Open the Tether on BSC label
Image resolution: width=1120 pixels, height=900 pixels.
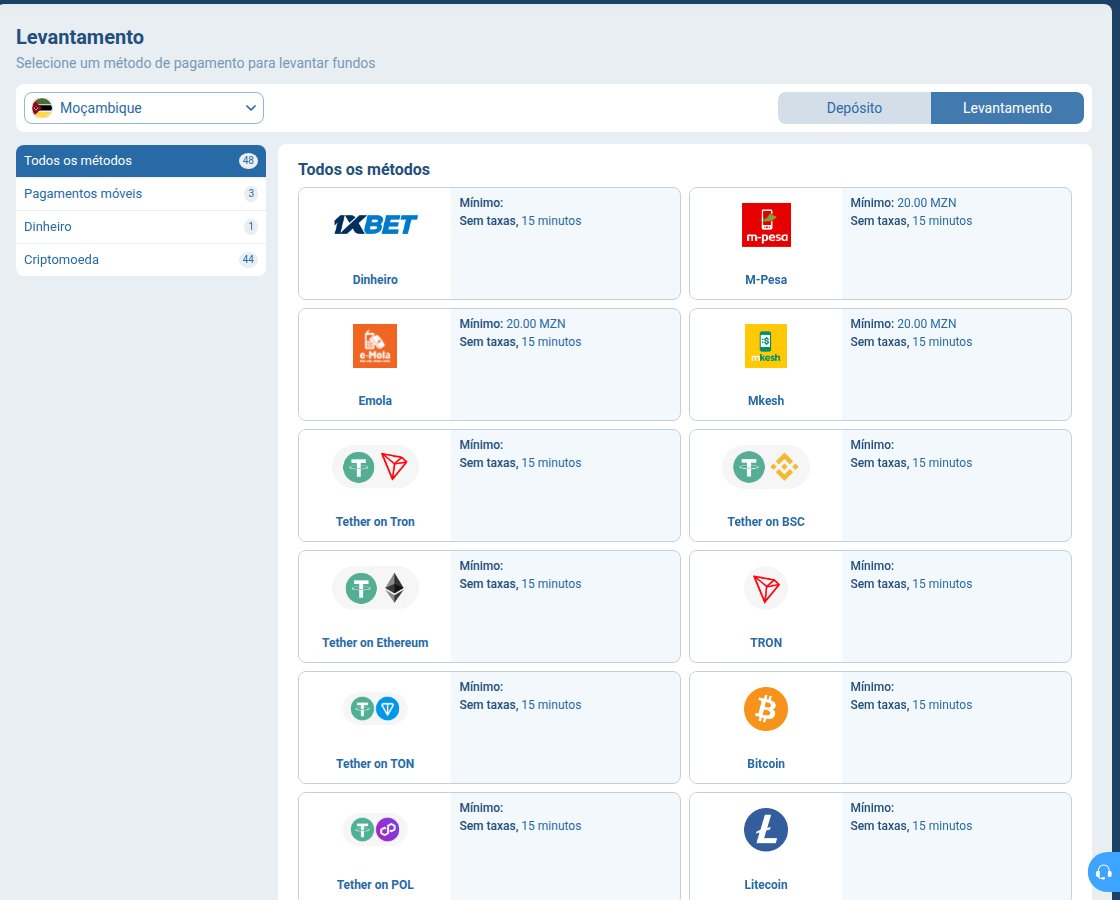click(x=766, y=521)
